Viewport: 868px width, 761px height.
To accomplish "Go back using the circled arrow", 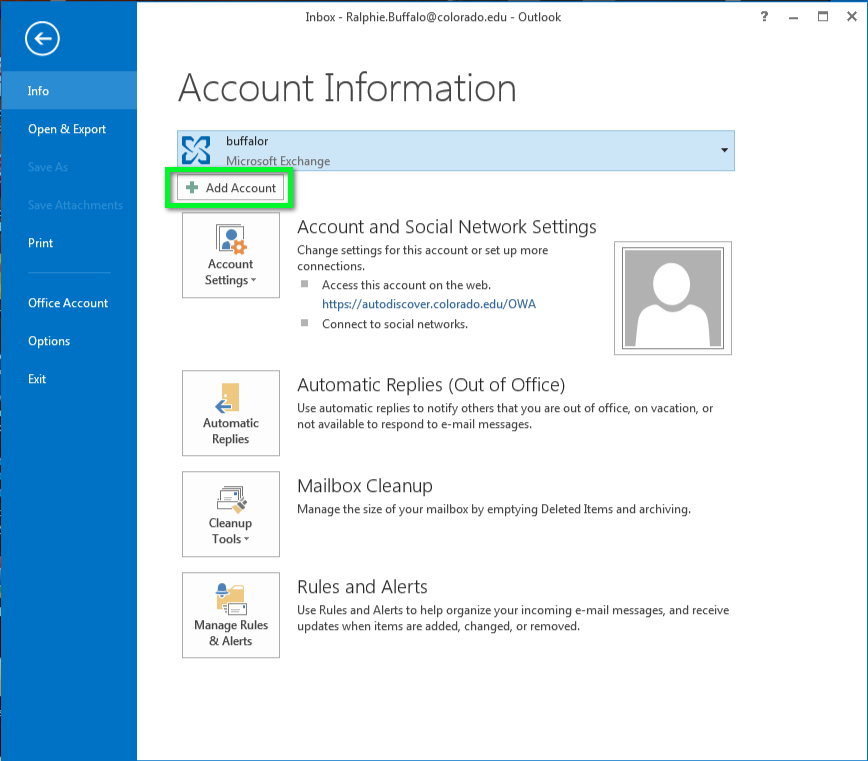I will coord(42,39).
